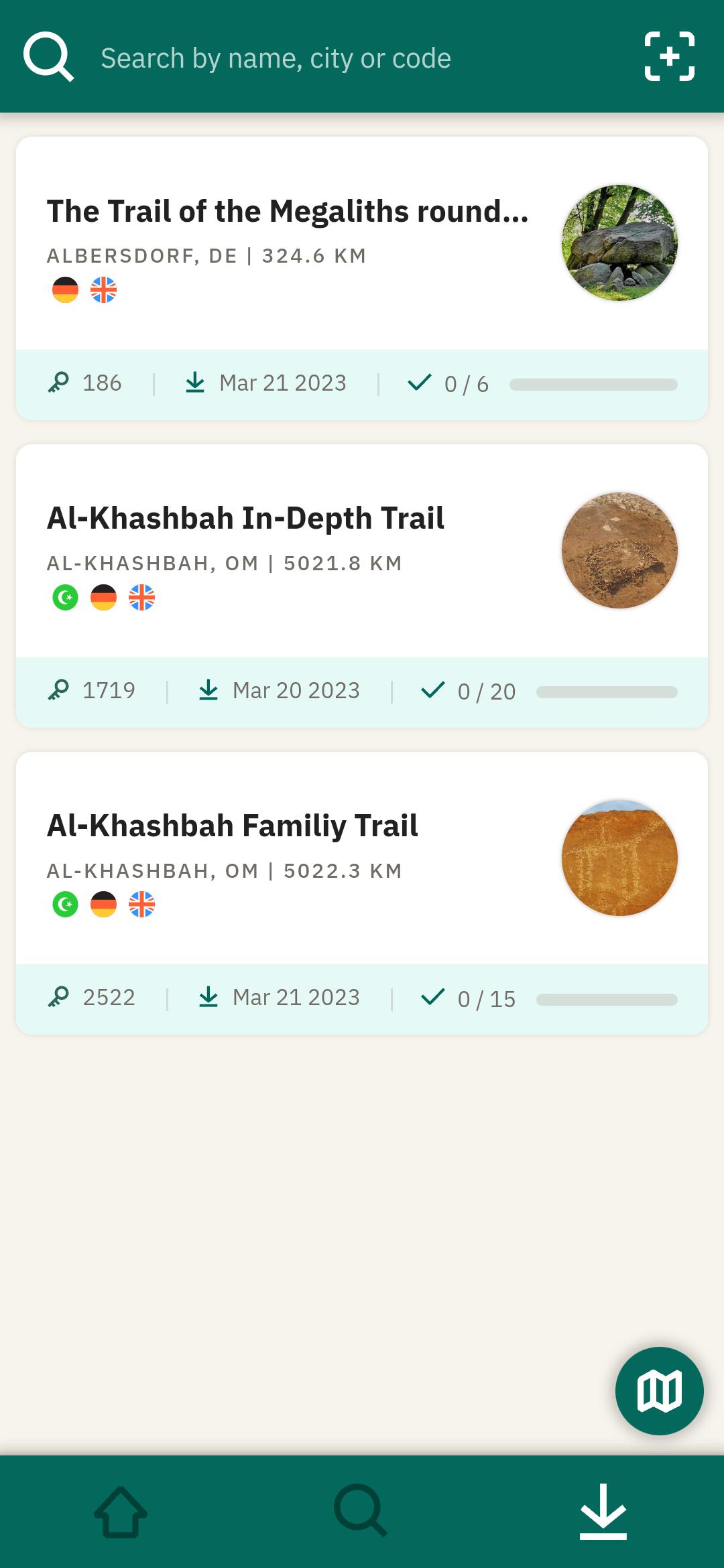
Task: Open Al-Khashbah Familiy Trail title
Action: [232, 826]
